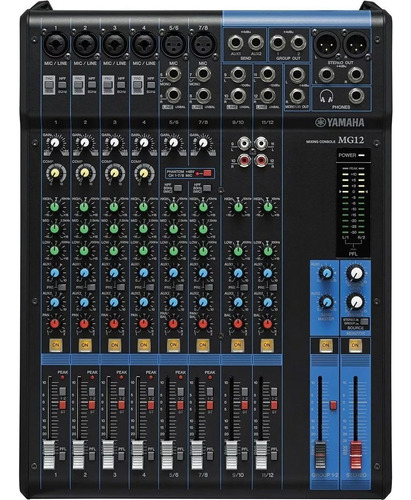Image resolution: width=411 pixels, height=500 pixels.
Task: Click the channel 7/8 MIC XLR input
Action: 203,44
